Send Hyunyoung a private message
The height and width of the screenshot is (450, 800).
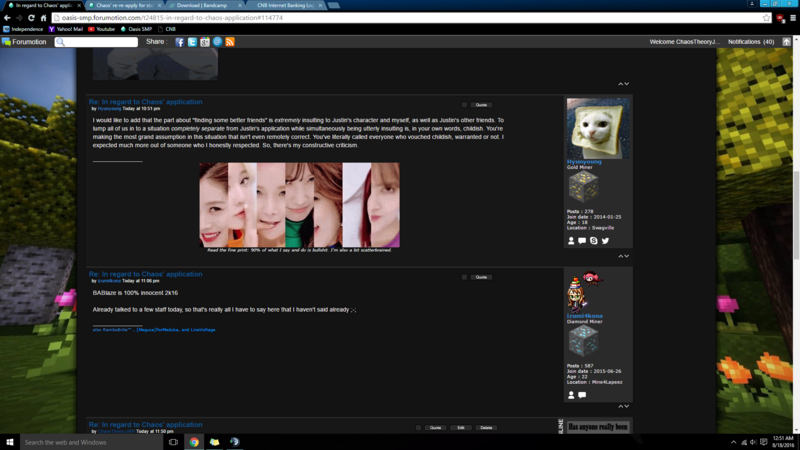coord(582,241)
